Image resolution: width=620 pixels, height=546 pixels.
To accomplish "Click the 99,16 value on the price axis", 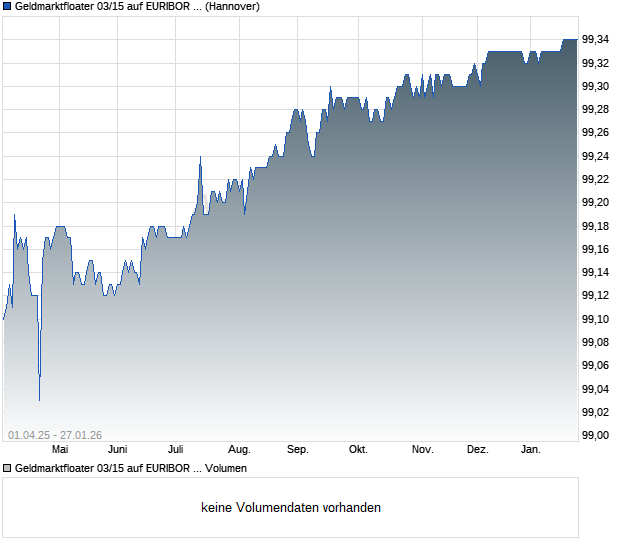I will pyautogui.click(x=595, y=249).
